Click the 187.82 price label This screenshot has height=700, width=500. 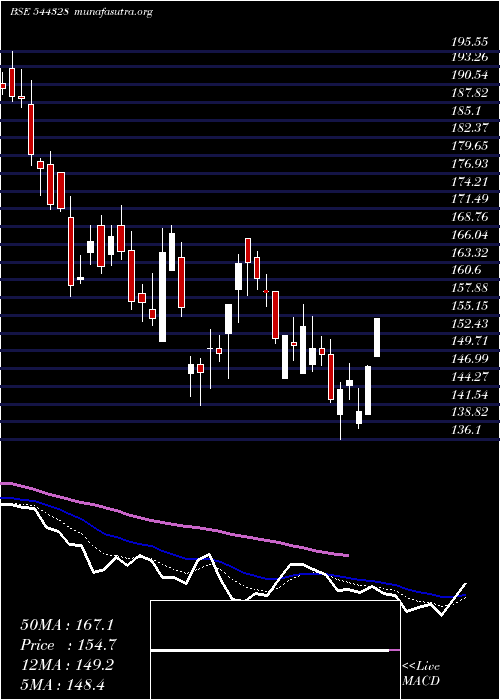[x=470, y=92]
